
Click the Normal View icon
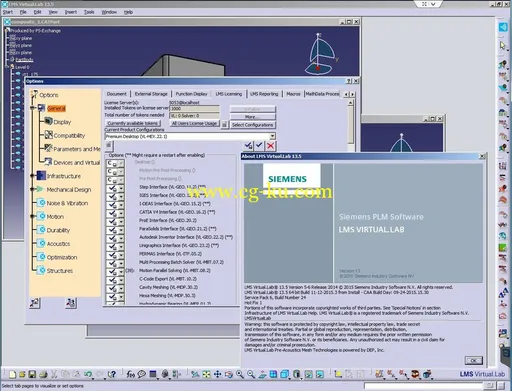(x=262, y=374)
